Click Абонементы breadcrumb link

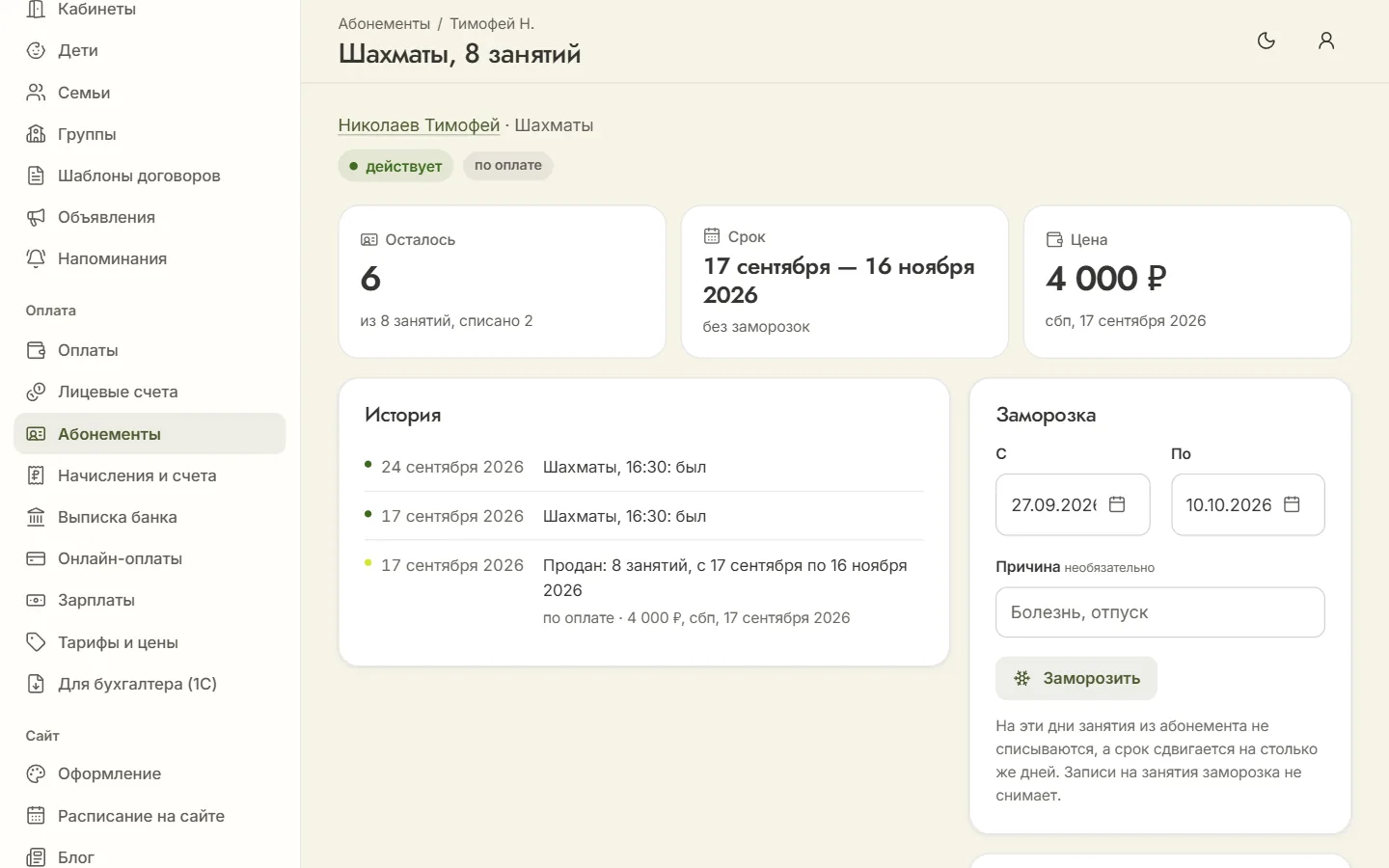384,23
